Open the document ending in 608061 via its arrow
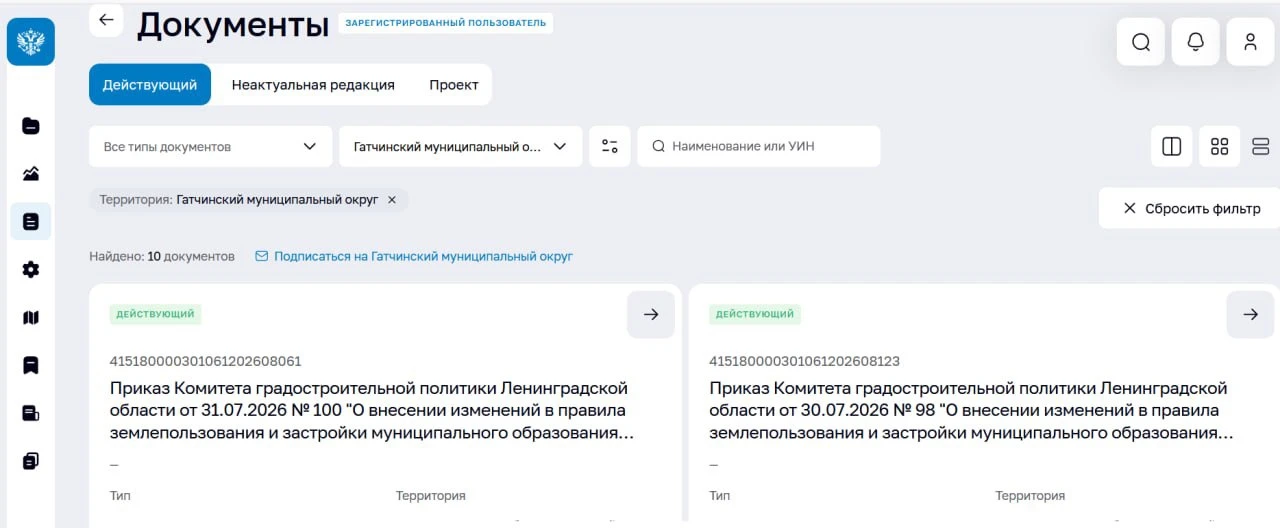 [x=651, y=314]
